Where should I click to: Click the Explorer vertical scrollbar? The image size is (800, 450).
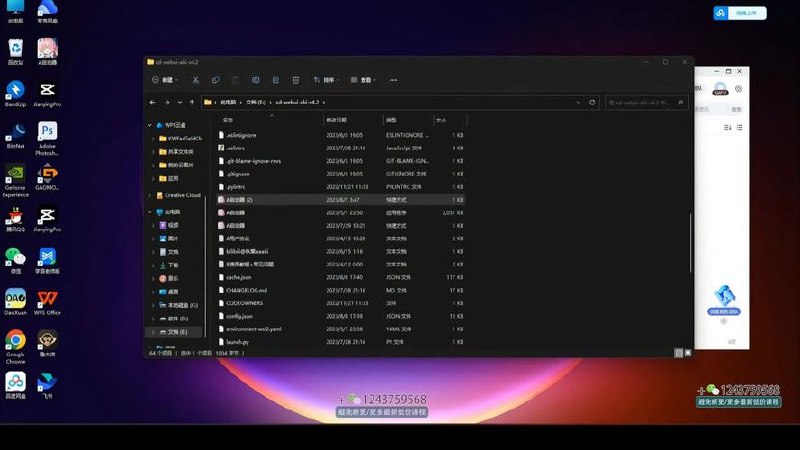[x=691, y=243]
